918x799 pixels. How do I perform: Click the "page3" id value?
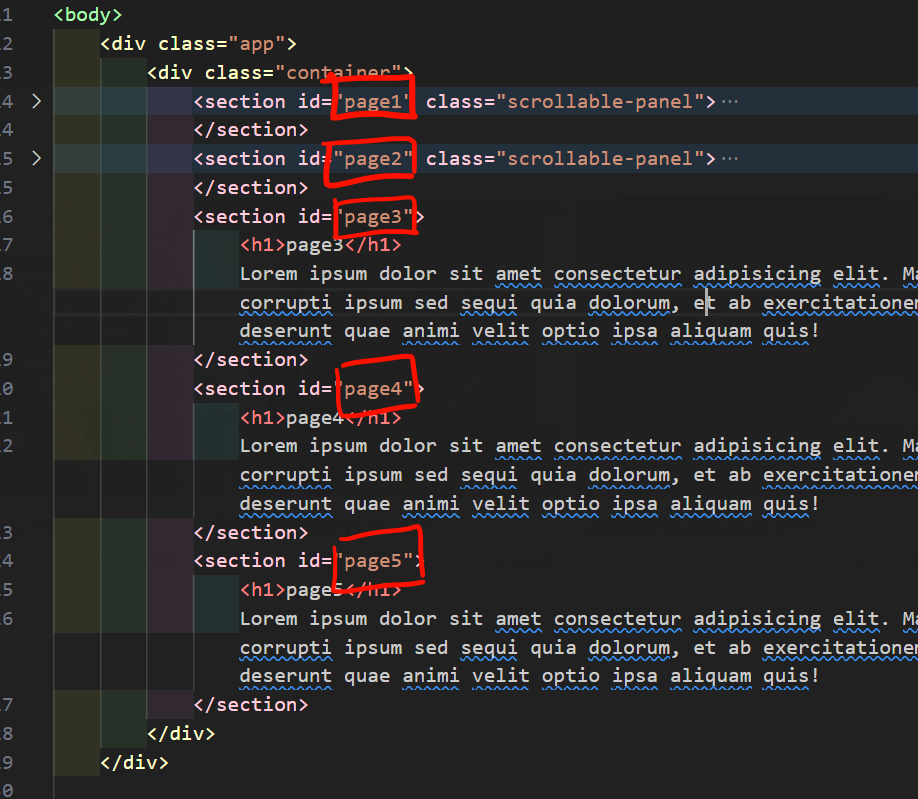pyautogui.click(x=374, y=217)
